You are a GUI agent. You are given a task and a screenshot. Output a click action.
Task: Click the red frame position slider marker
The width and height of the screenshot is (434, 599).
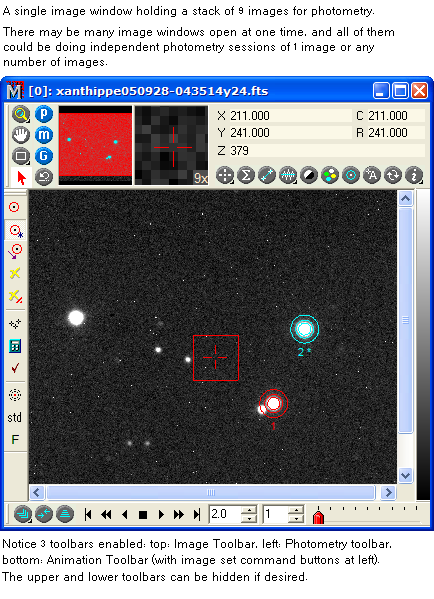[x=318, y=517]
